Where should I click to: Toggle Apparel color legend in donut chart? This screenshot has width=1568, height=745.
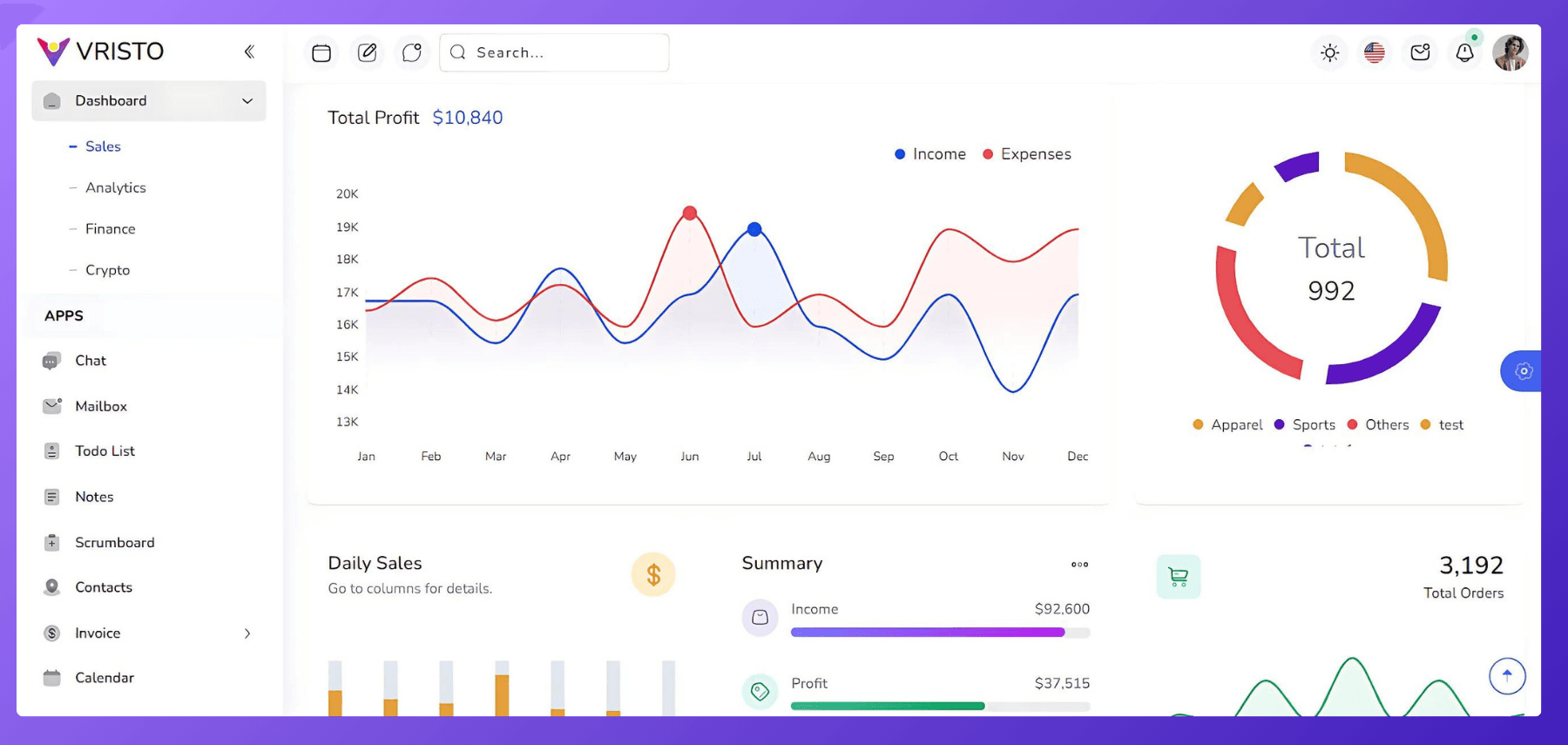click(1227, 424)
